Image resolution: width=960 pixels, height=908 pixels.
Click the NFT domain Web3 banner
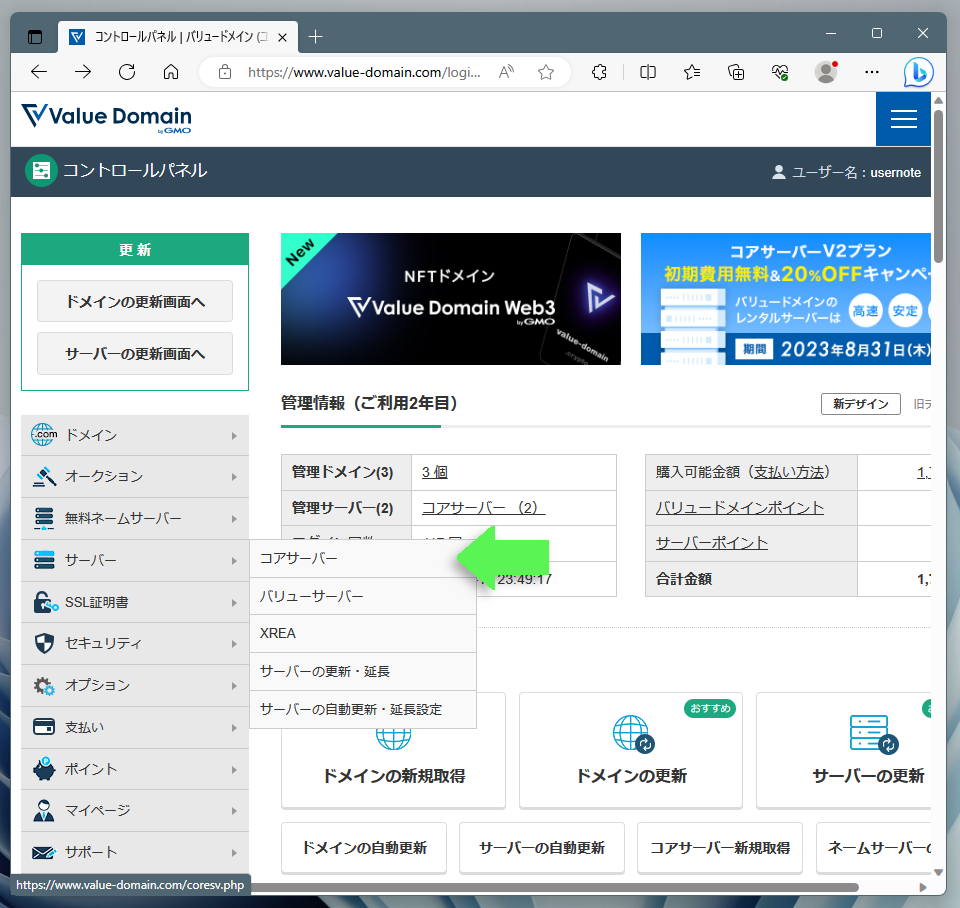pos(450,299)
